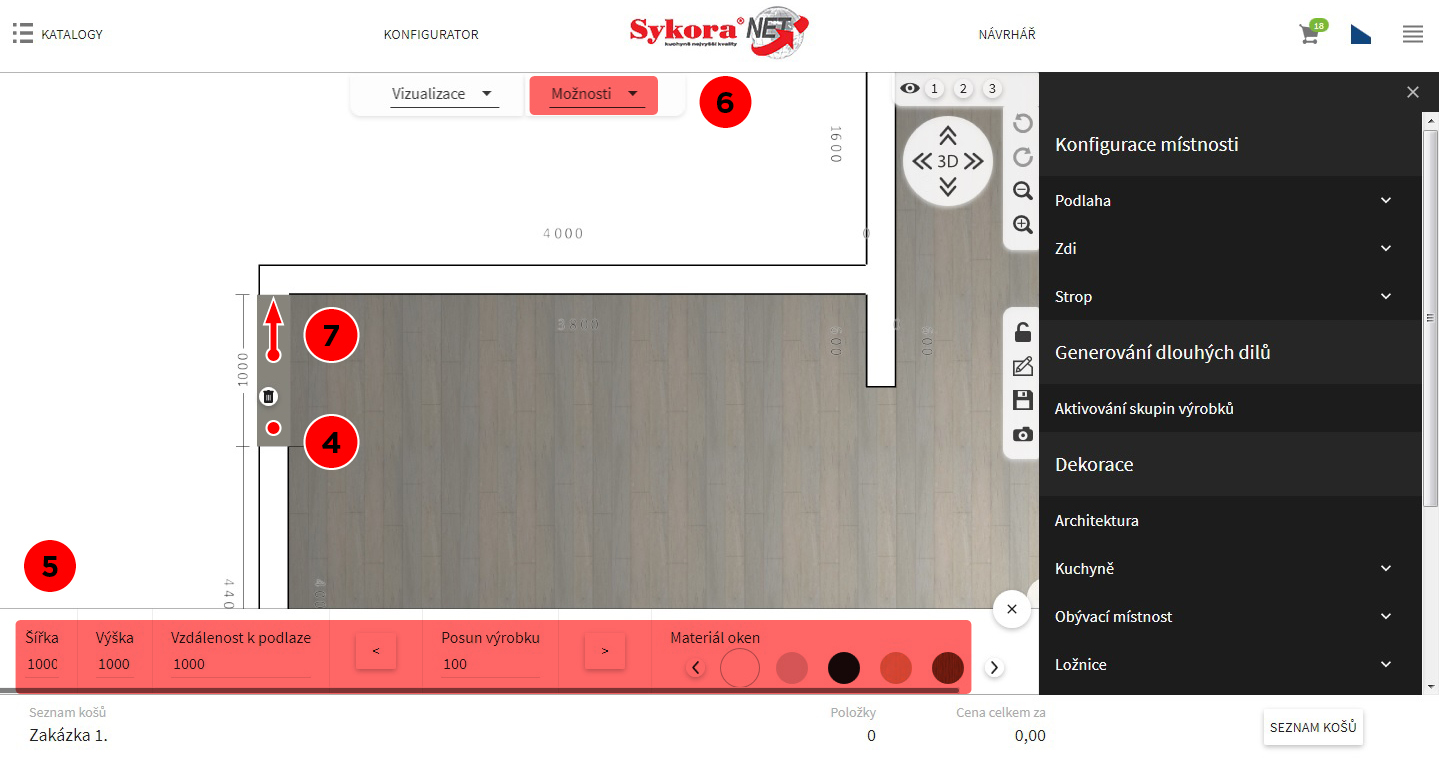Open the Možnosti dropdown
This screenshot has height=762, width=1439.
(x=594, y=95)
